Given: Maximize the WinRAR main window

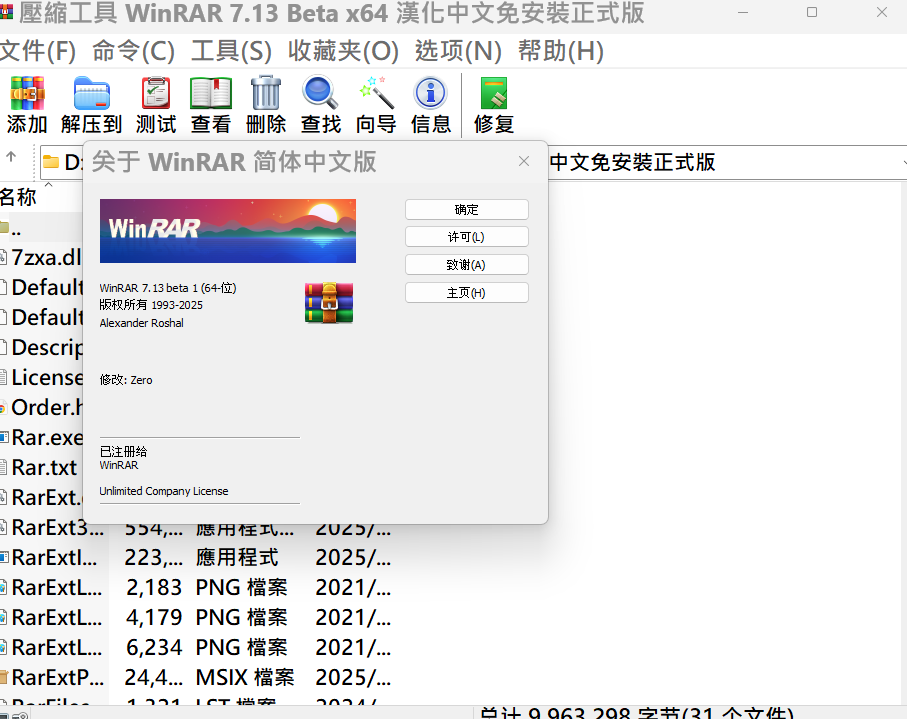Looking at the screenshot, I should (812, 12).
